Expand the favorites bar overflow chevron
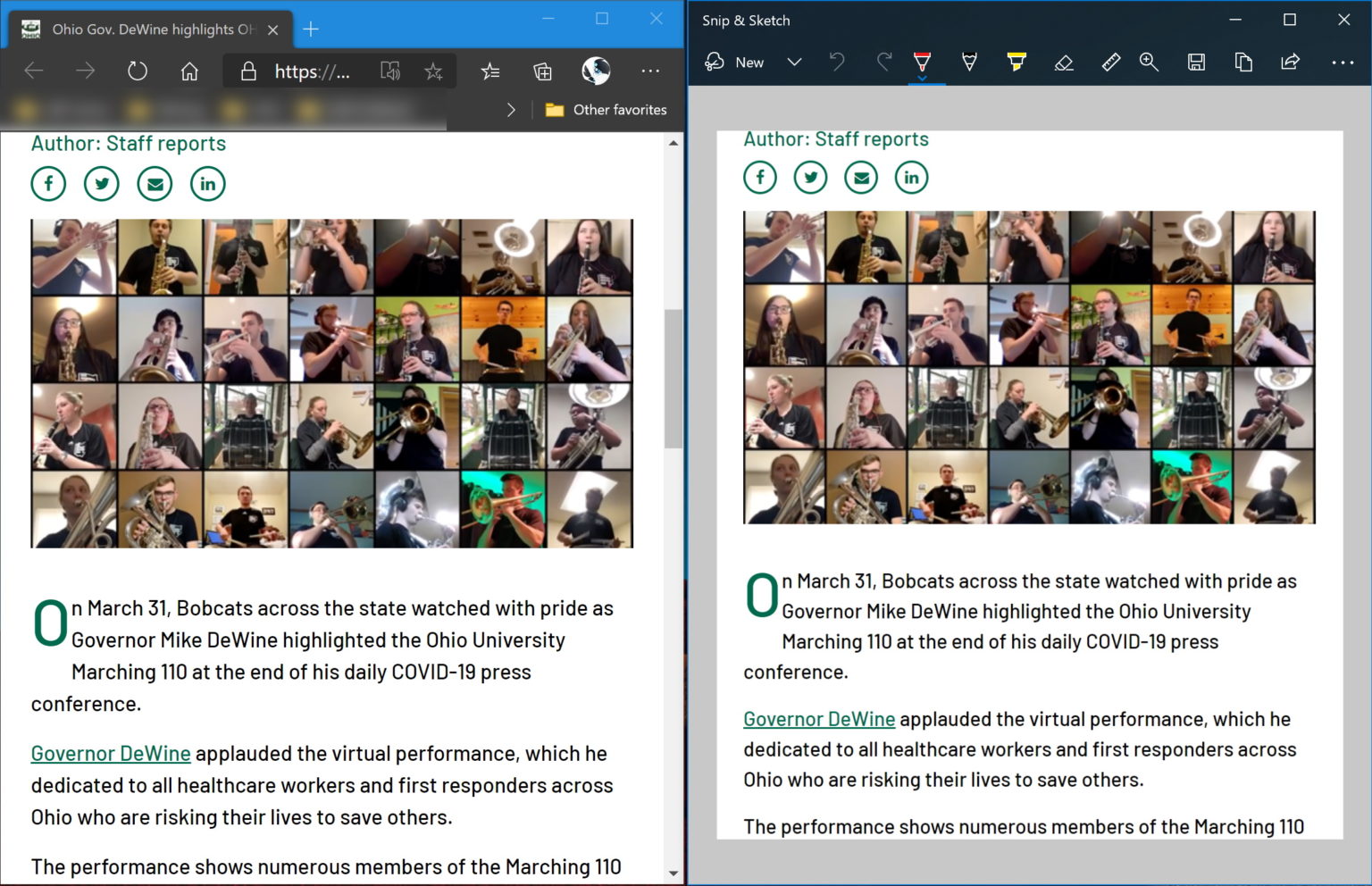This screenshot has width=1372, height=886. pyautogui.click(x=511, y=109)
